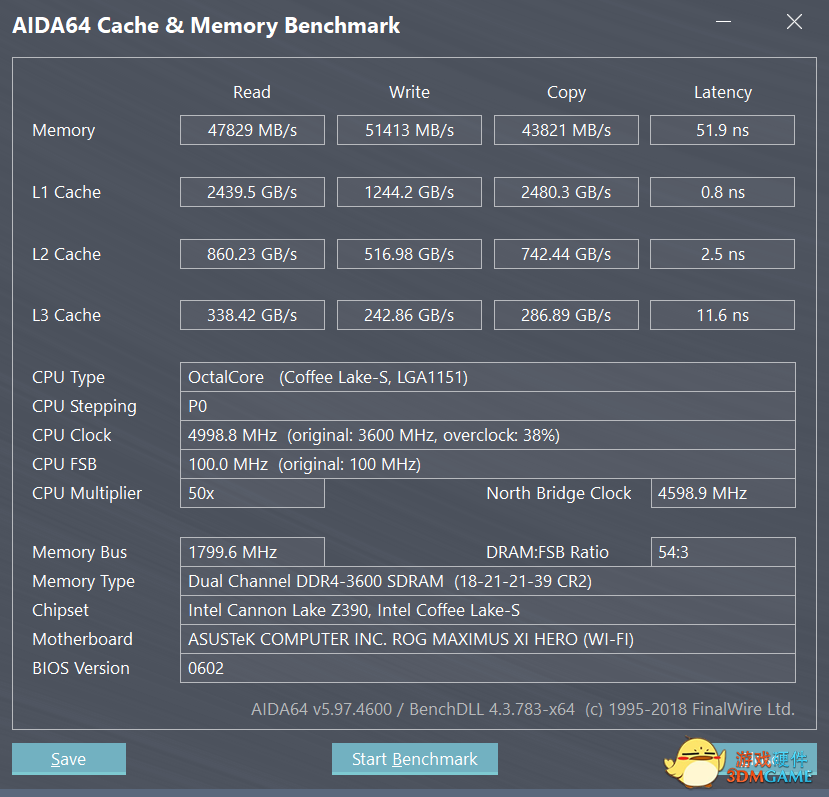
Task: Click the L3 Cache row label
Action: point(66,315)
